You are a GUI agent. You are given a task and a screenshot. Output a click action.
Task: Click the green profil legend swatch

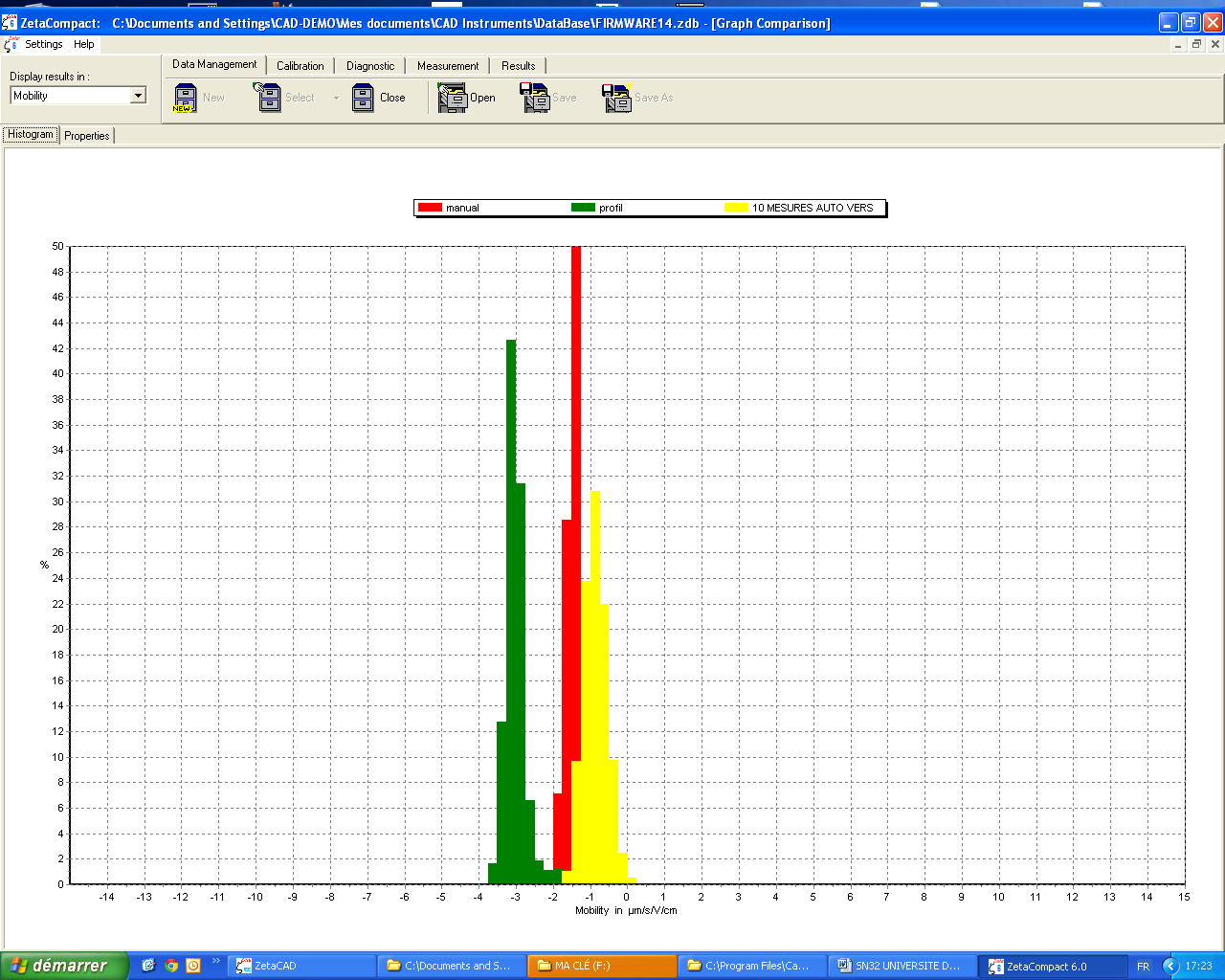coord(583,208)
